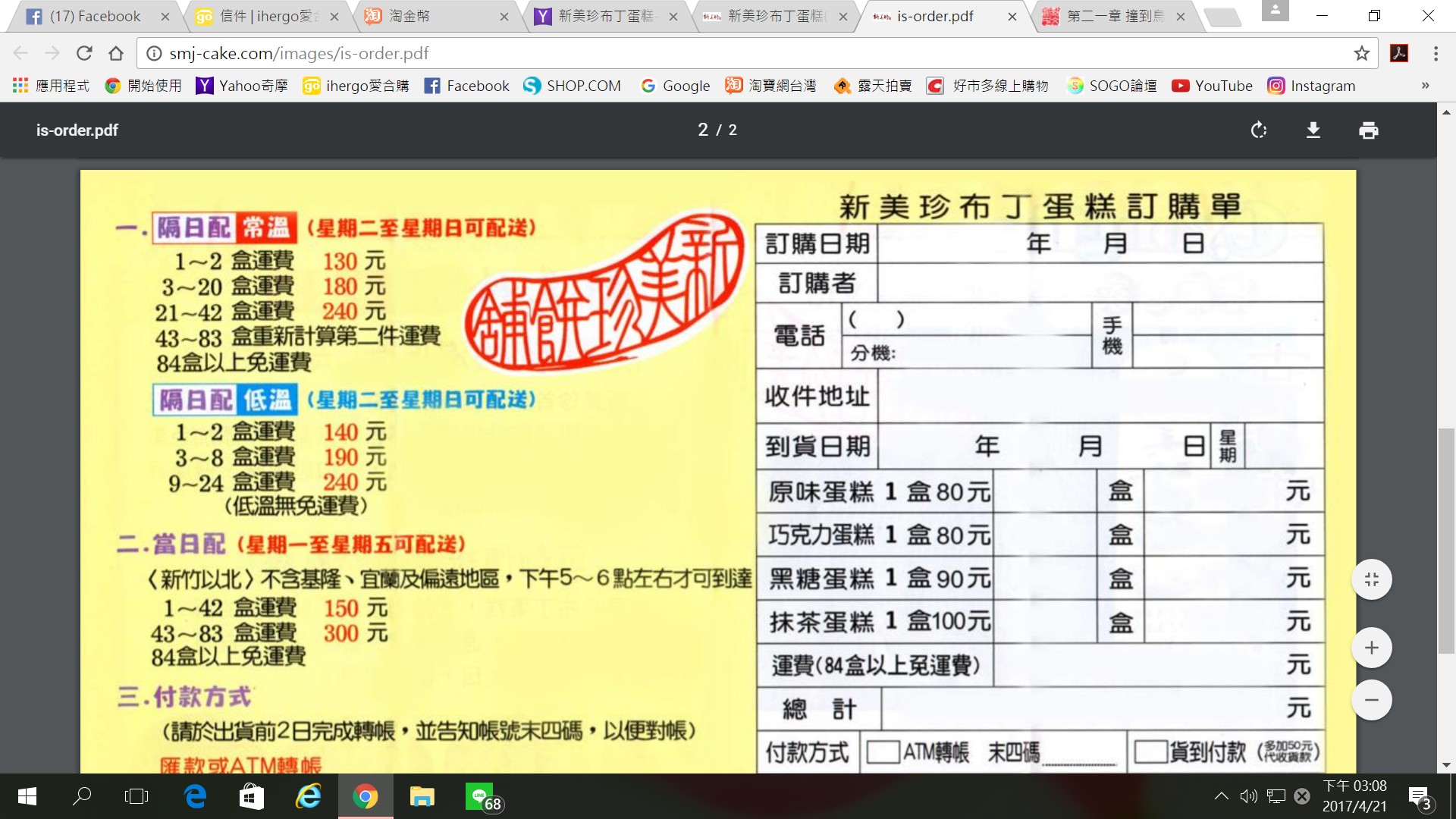
Task: Close the is-order.pdf tab
Action: [x=1012, y=17]
